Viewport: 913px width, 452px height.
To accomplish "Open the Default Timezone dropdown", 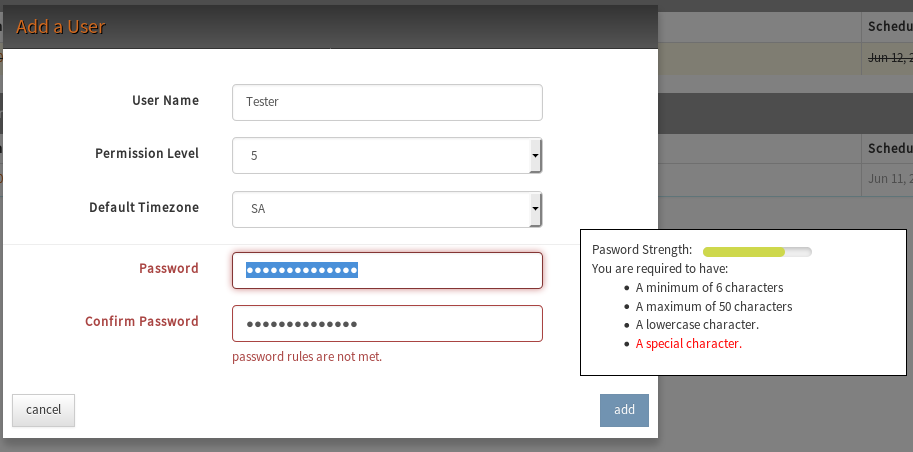I will coord(387,209).
